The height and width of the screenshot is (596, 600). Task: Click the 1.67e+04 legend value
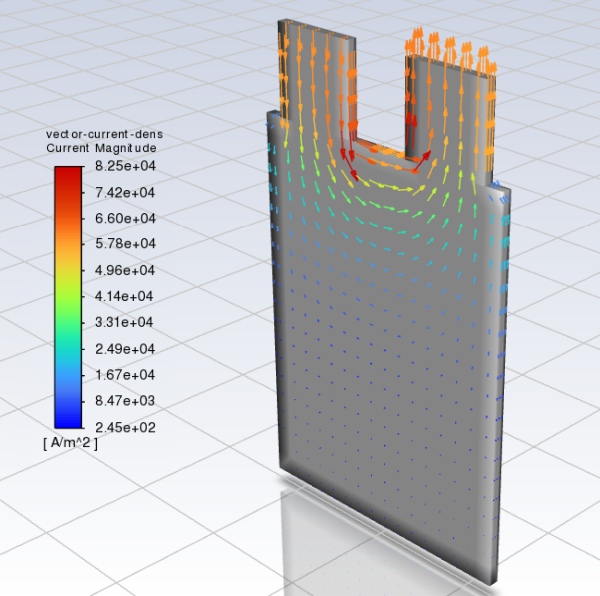[125, 375]
